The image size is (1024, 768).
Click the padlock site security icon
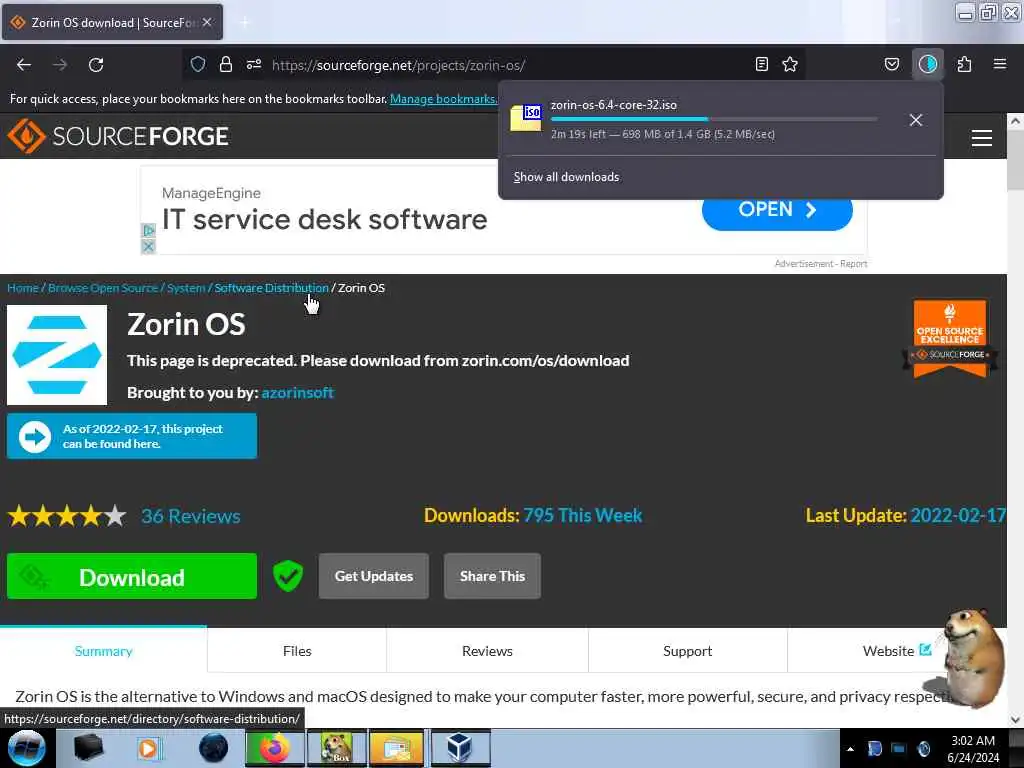point(226,64)
